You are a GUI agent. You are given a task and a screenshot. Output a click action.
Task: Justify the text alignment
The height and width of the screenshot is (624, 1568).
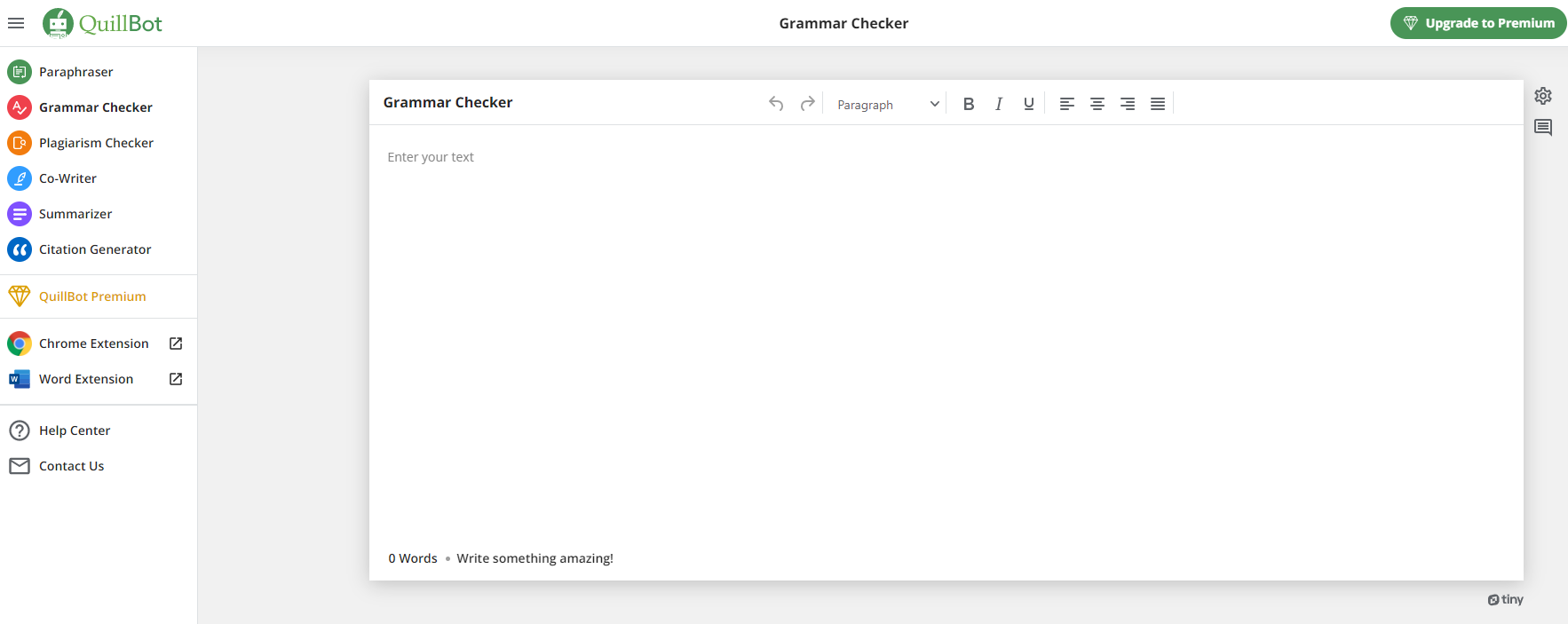pyautogui.click(x=1158, y=104)
